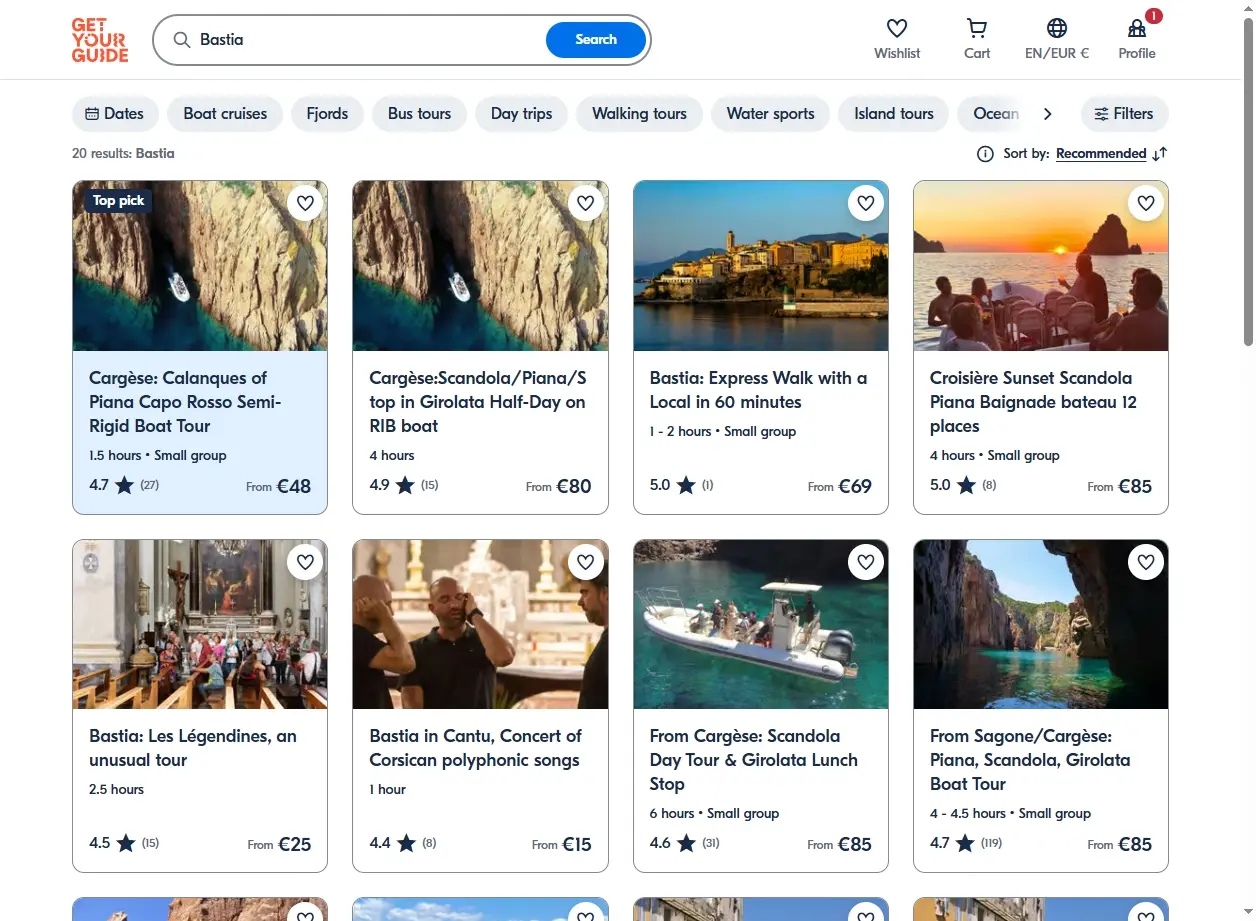The width and height of the screenshot is (1256, 921).
Task: Click the page vertical scrollbar
Action: point(1248,182)
